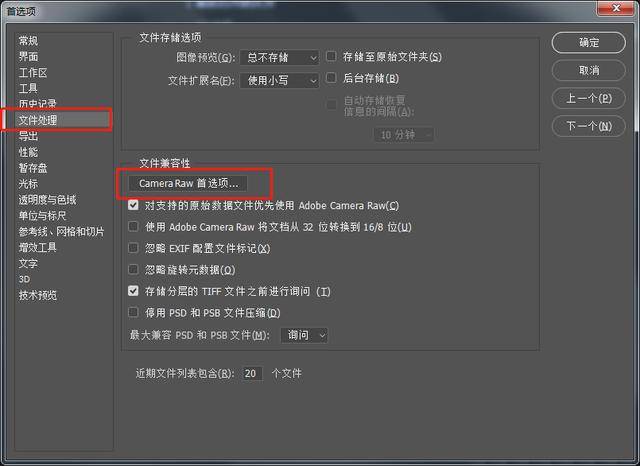The width and height of the screenshot is (640, 466).
Task: Select 性能 category in sidebar
Action: (x=28, y=152)
